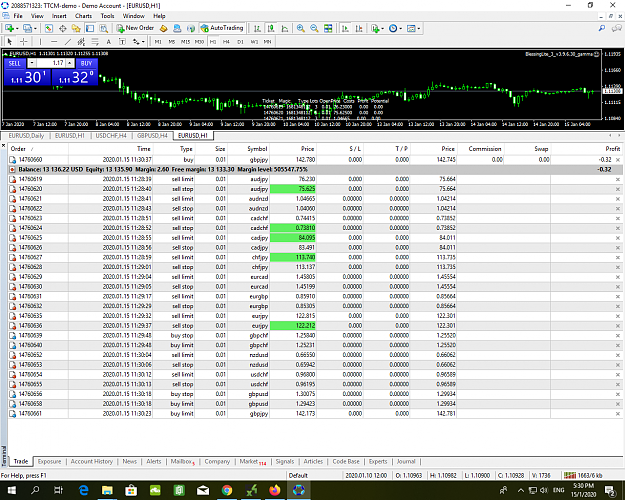
Task: Open the Navigator folder-star icon
Action: coord(76,28)
